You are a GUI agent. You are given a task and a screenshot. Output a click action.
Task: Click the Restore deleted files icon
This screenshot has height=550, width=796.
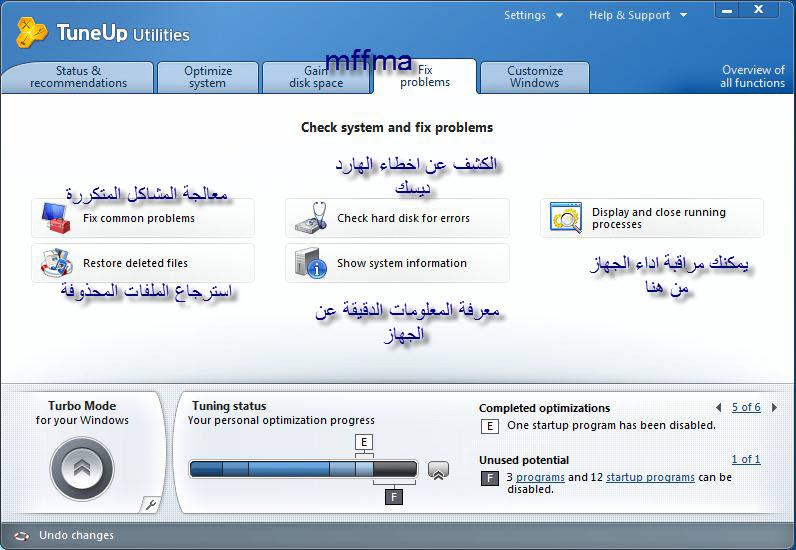(x=56, y=263)
